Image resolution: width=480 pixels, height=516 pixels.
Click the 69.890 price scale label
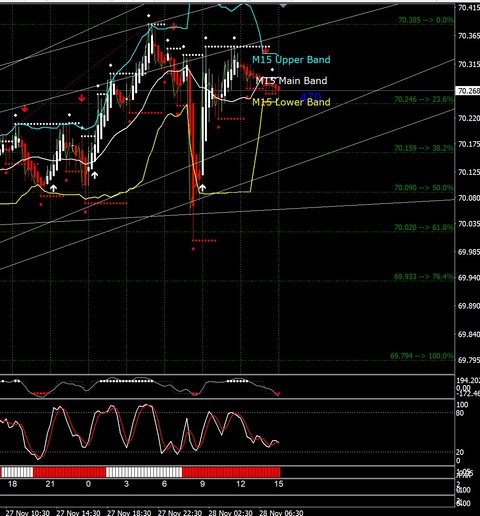[469, 306]
